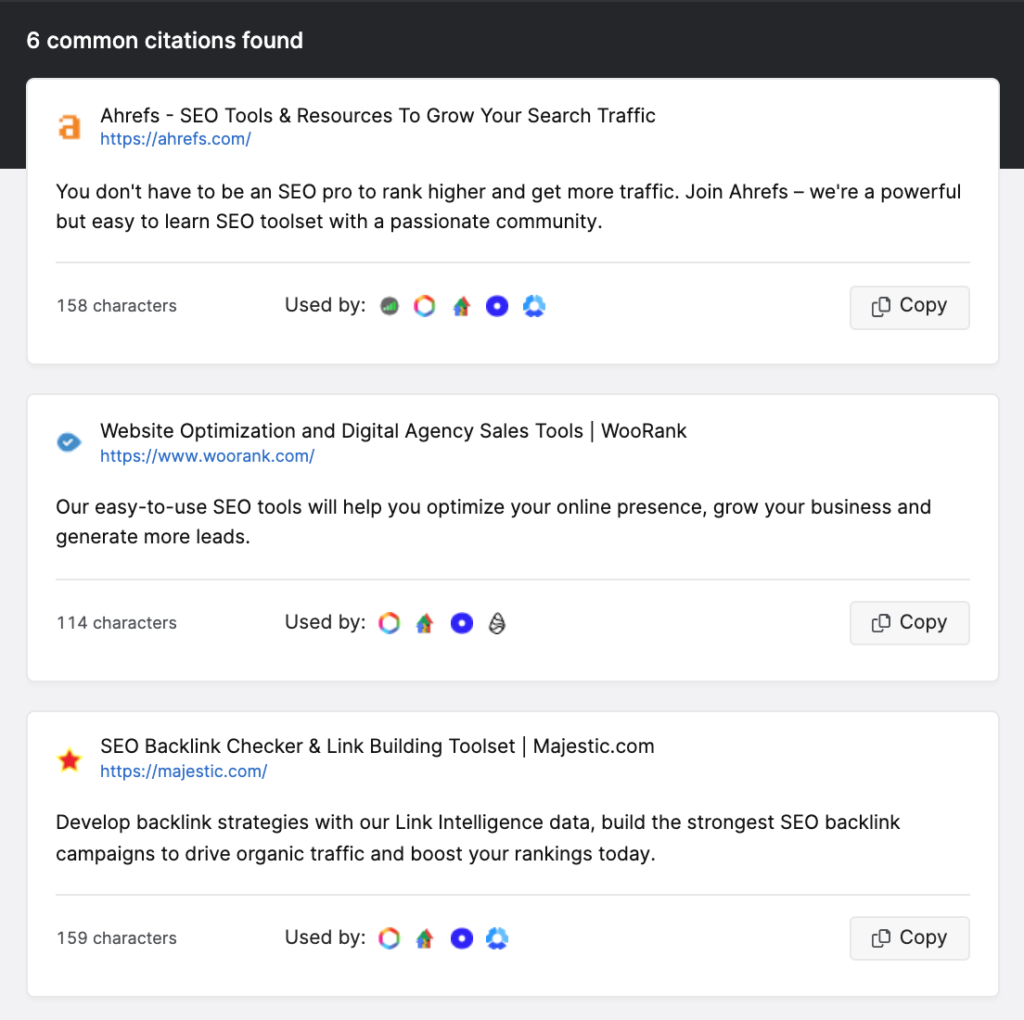
Task: Click the 'Used by:' label in the Majestic card
Action: pyautogui.click(x=325, y=938)
